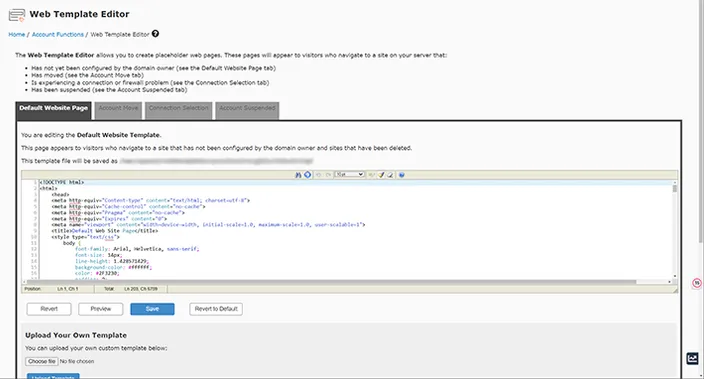
Task: Click the blue Save button
Action: [152, 309]
